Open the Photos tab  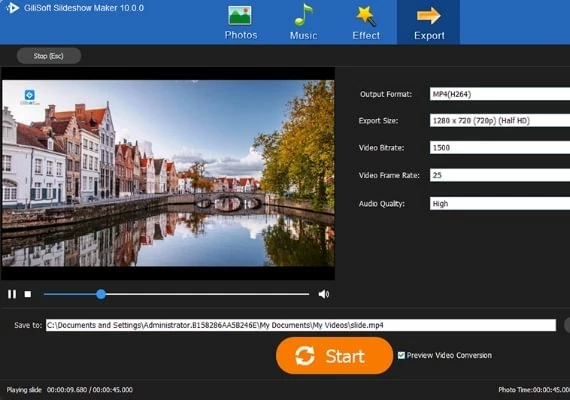241,23
